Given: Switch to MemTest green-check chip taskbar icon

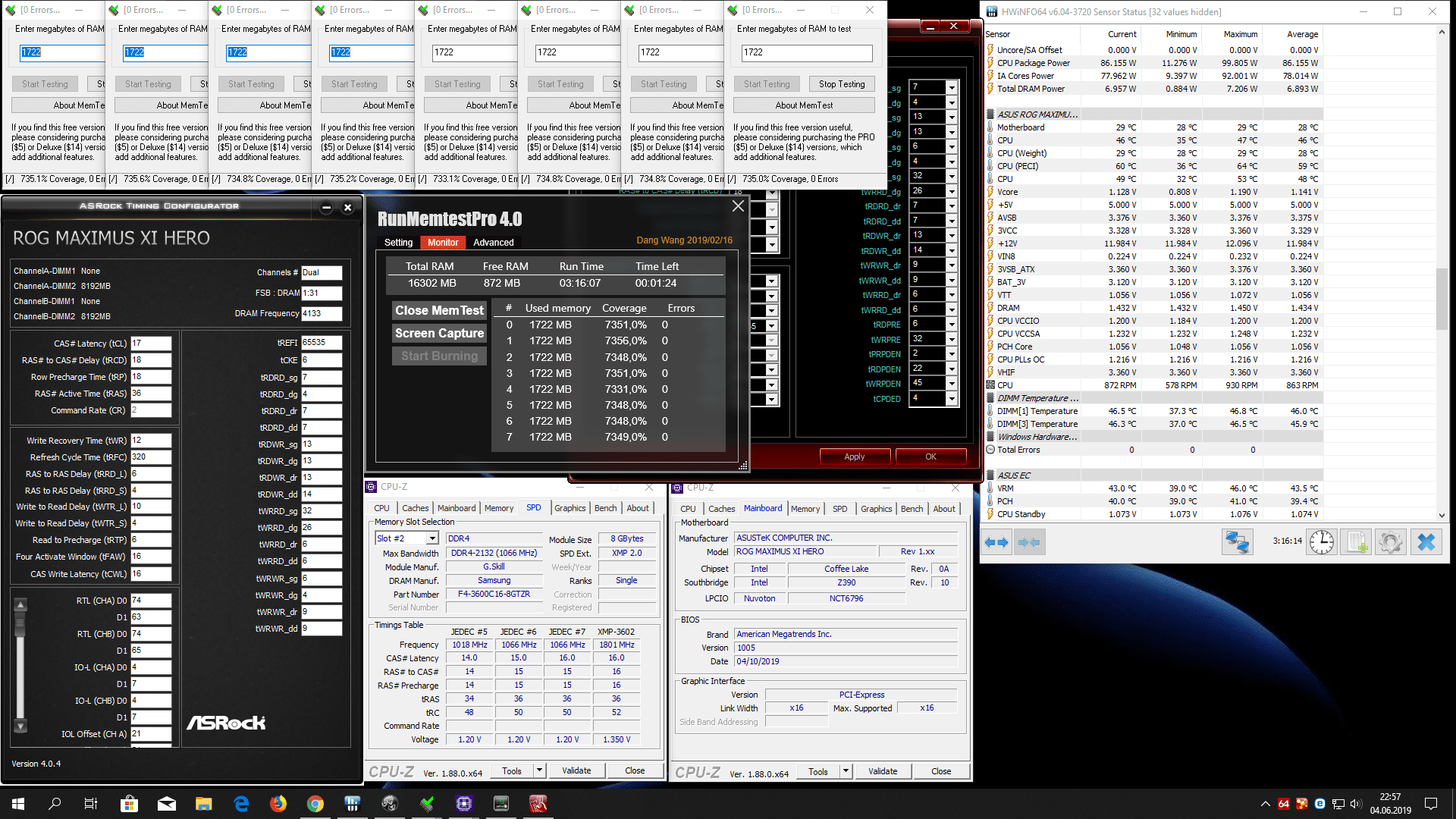Looking at the screenshot, I should click(x=427, y=804).
